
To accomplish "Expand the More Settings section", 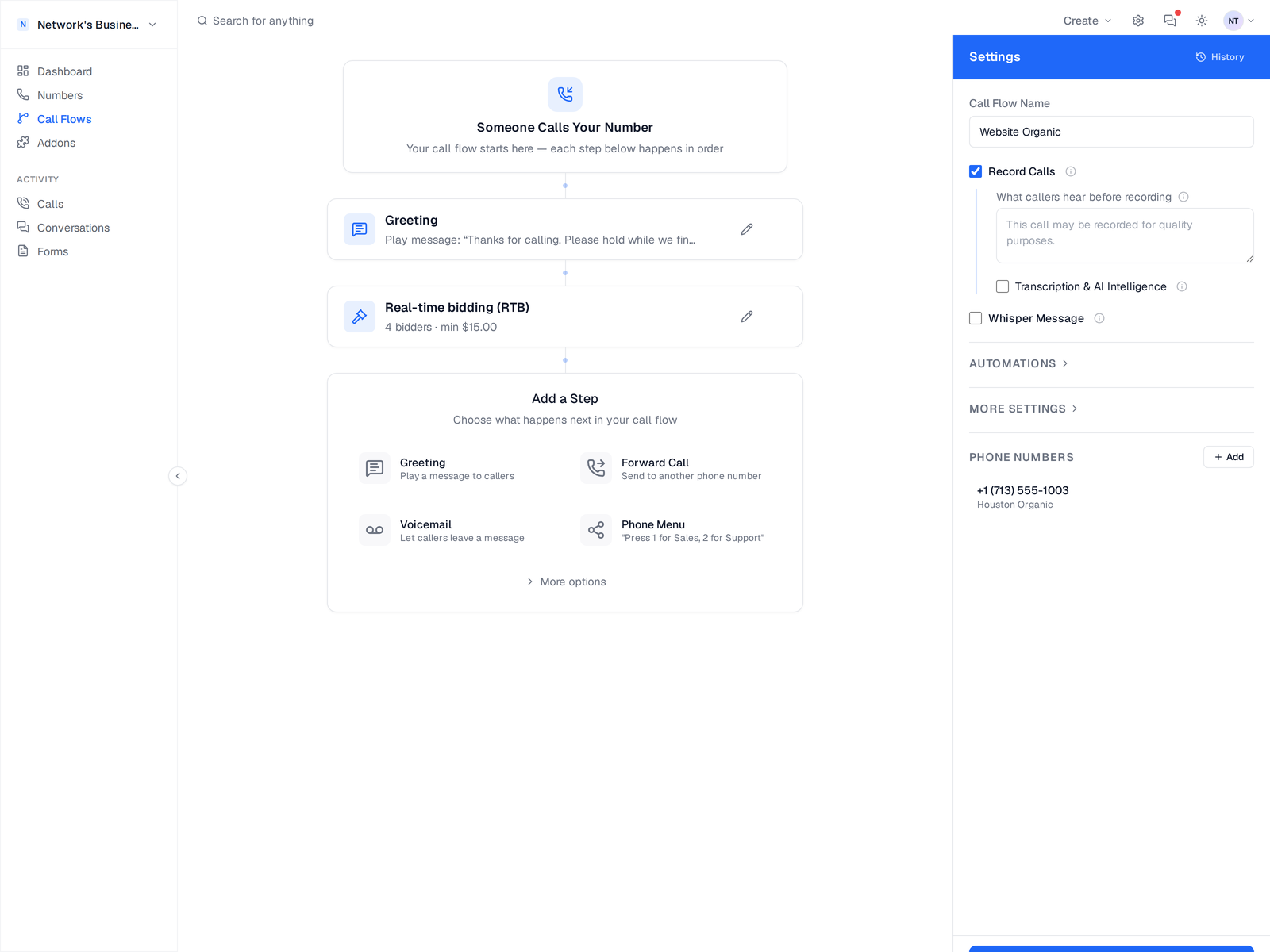I will [1024, 409].
